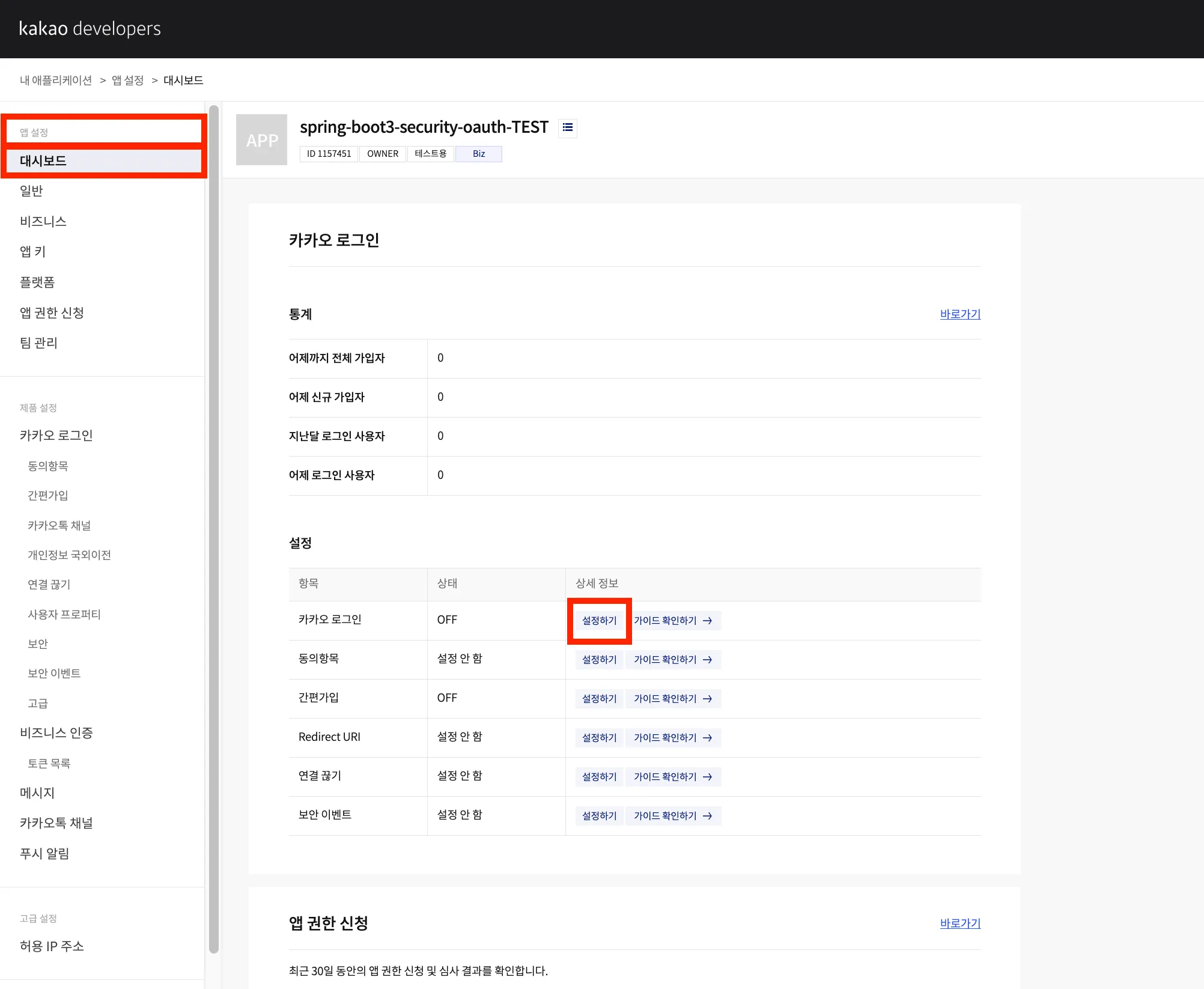The width and height of the screenshot is (1204, 989).
Task: Click 설정하기 in the 카카오 로그인 row
Action: point(599,621)
